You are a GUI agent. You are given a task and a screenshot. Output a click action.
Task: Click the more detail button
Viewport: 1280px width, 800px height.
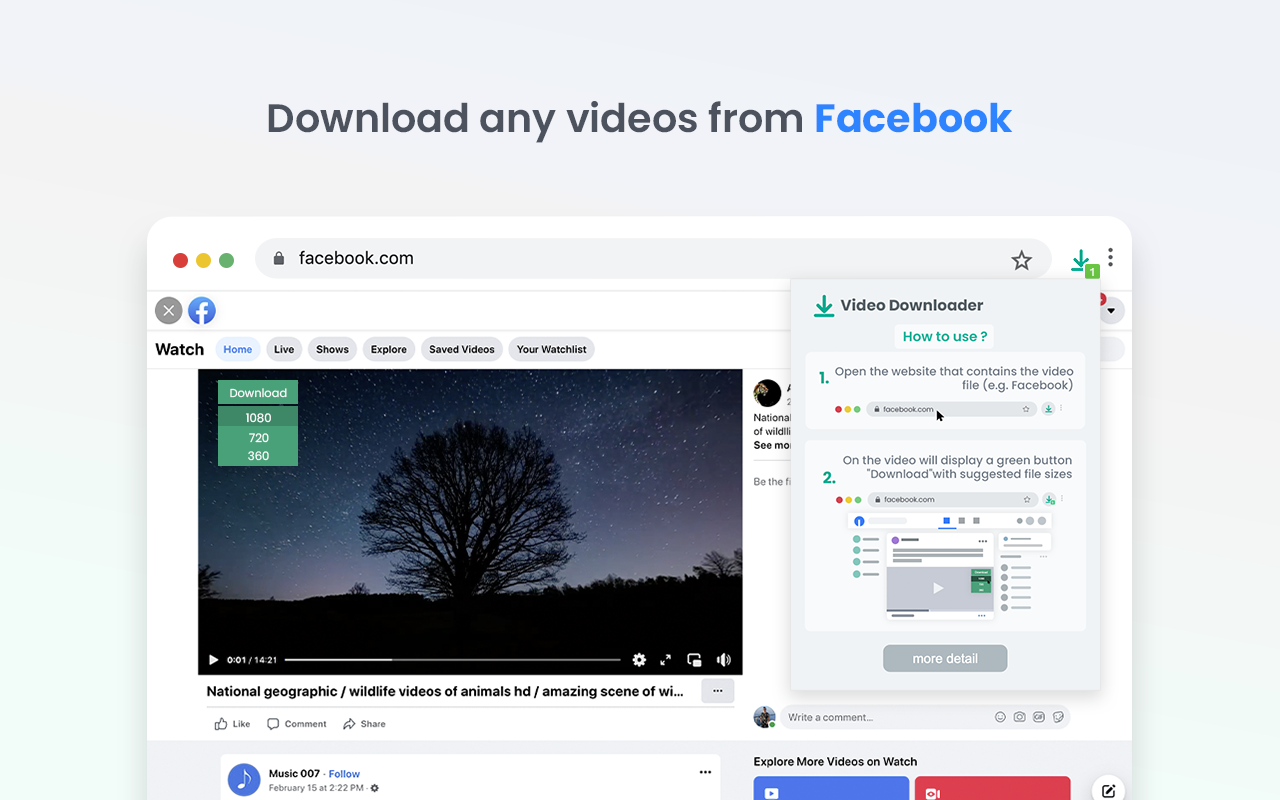tap(944, 658)
